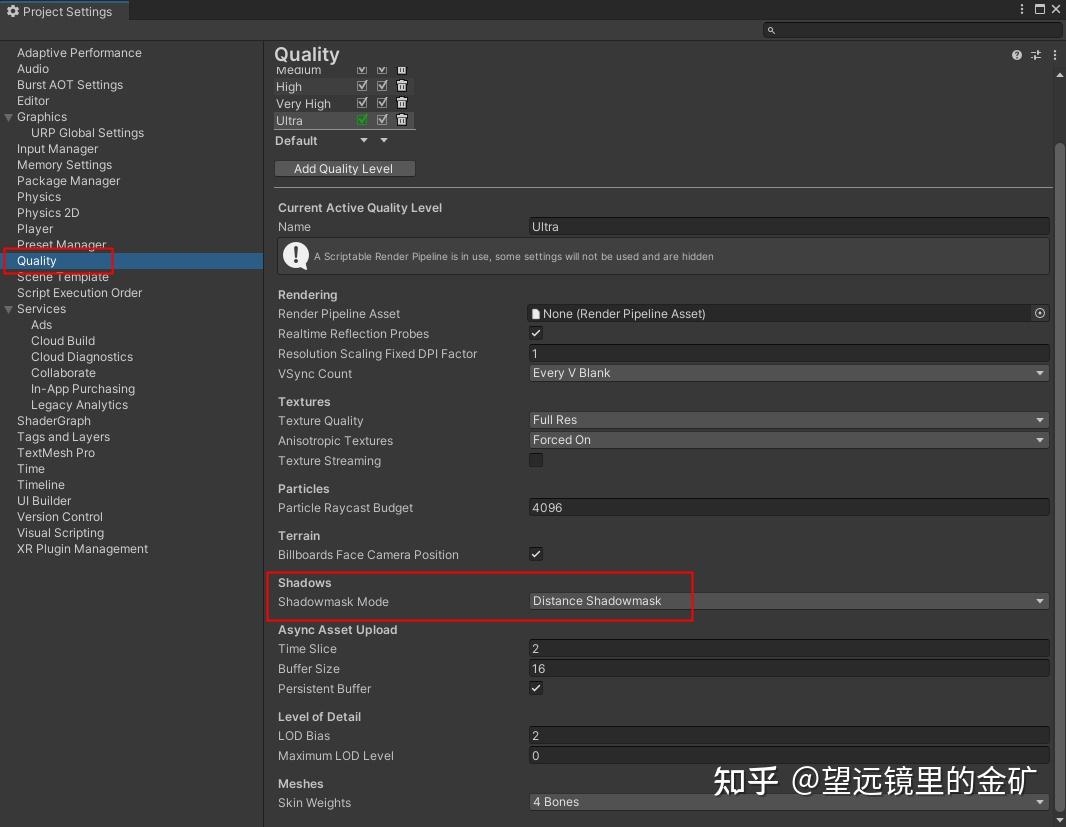
Task: Select Tags and Layers in the sidebar
Action: (63, 436)
